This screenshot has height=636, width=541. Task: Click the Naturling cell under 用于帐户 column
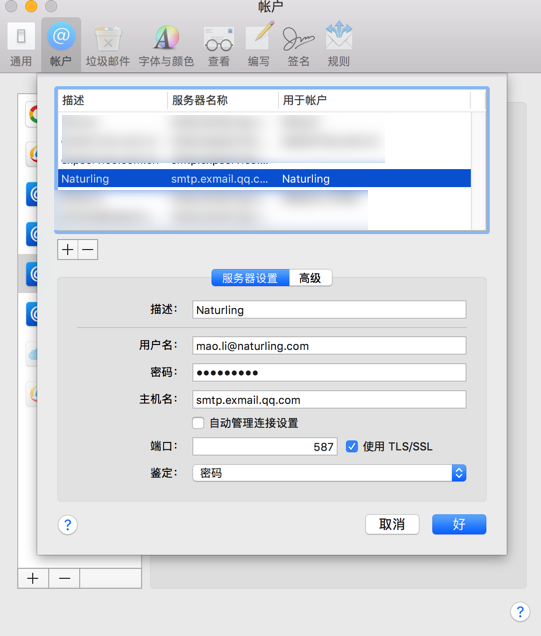306,179
